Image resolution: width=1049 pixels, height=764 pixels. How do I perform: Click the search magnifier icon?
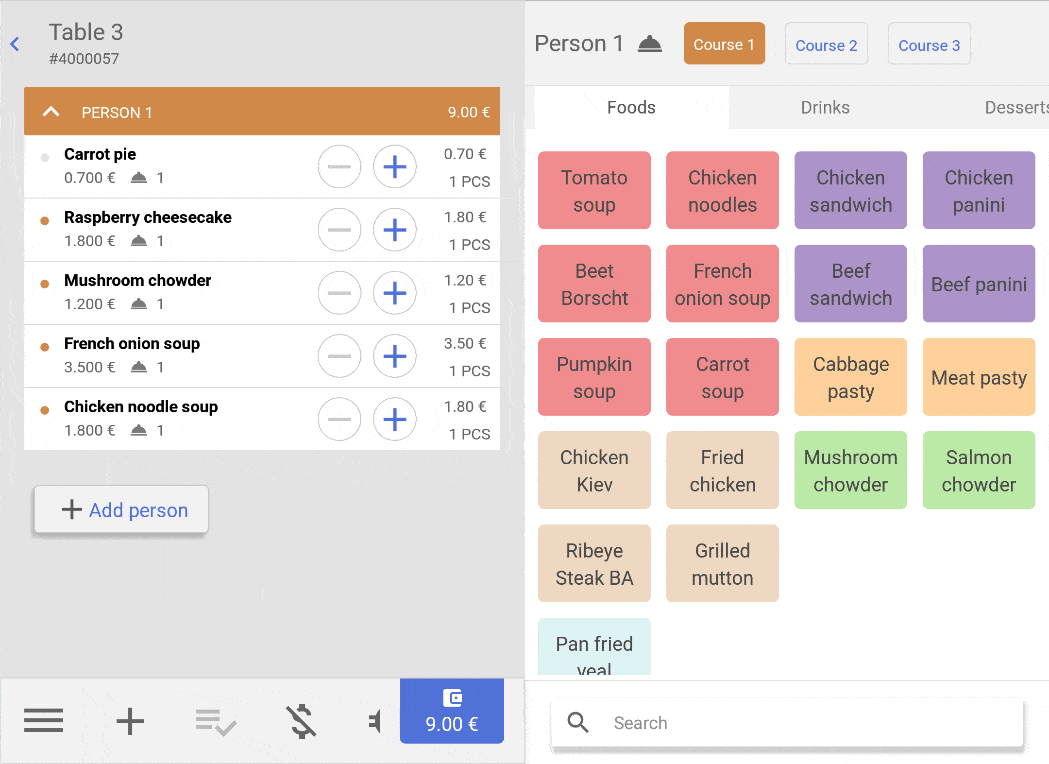578,723
